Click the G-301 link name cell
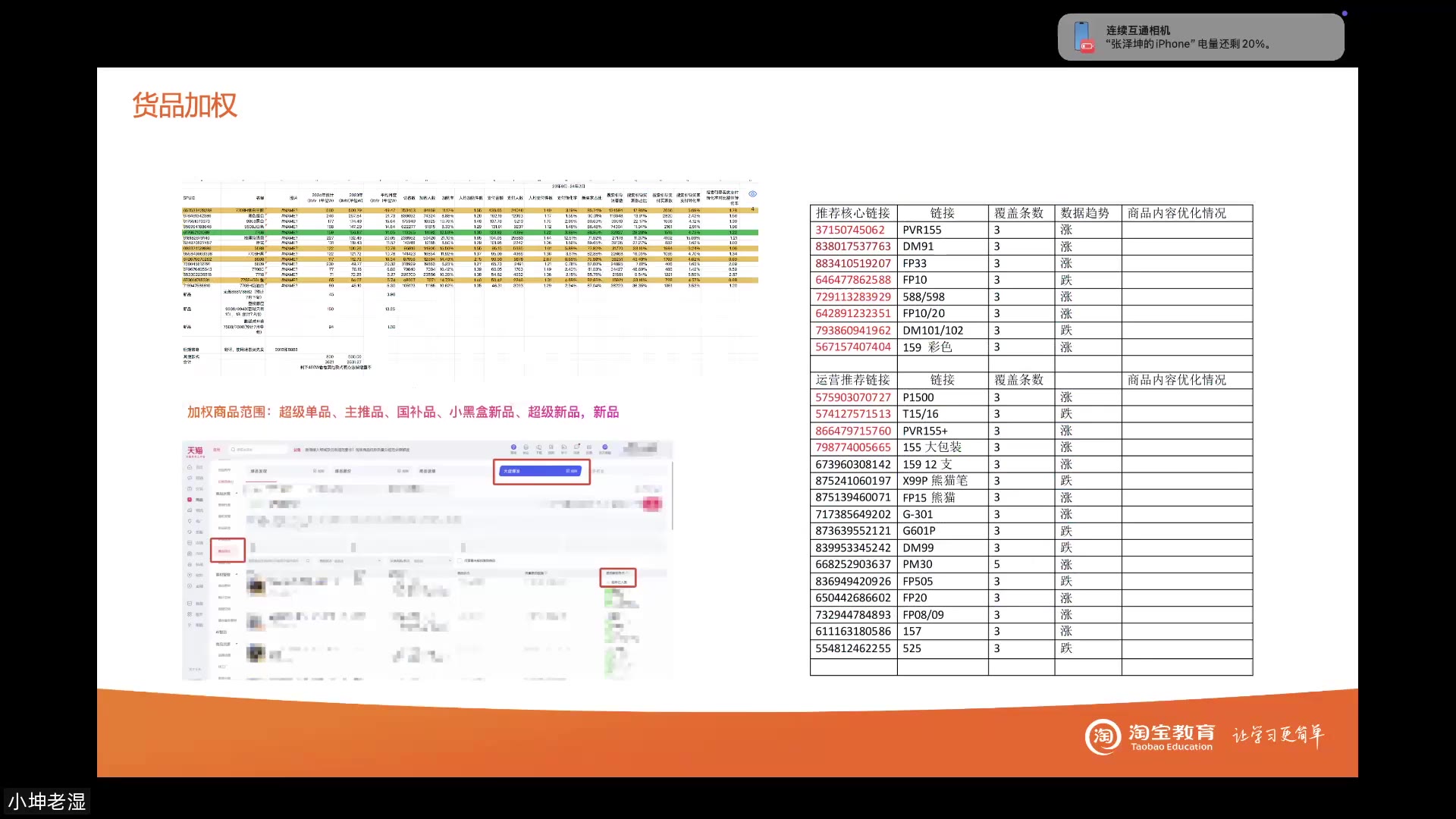This screenshot has width=1456, height=819. tap(943, 514)
